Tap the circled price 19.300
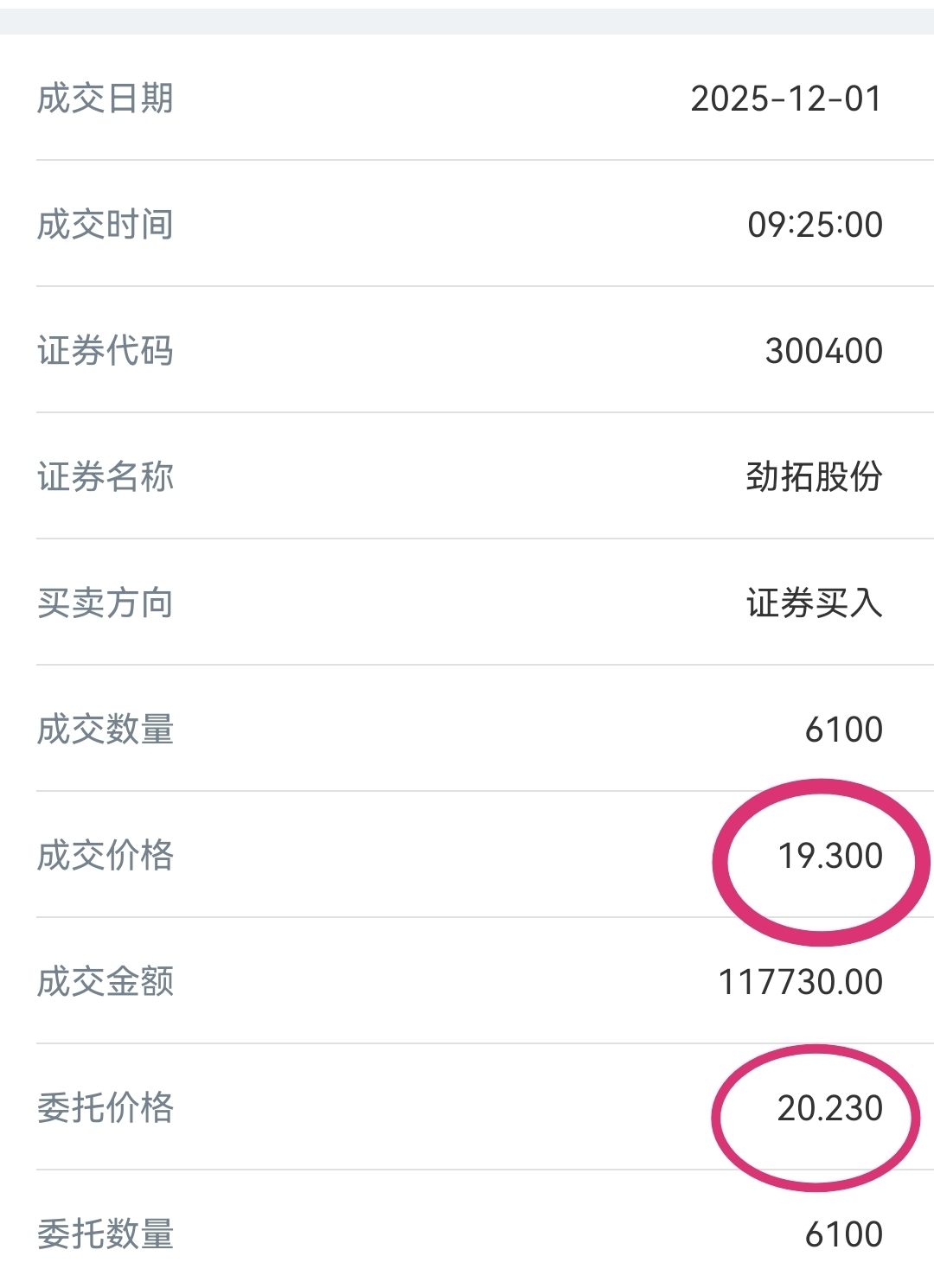The width and height of the screenshot is (934, 1288). 830,856
